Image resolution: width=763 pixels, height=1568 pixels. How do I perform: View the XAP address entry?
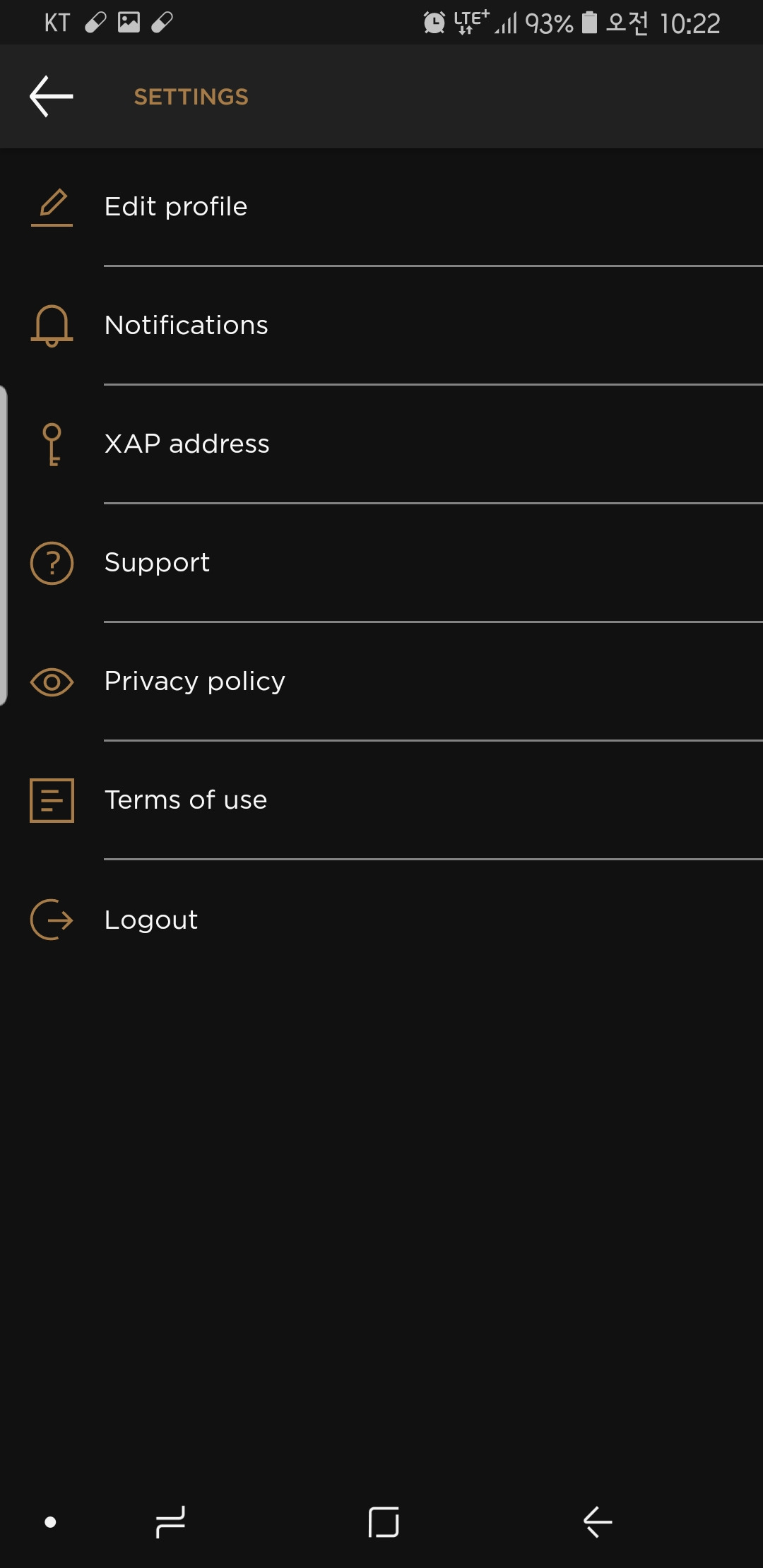(x=381, y=444)
